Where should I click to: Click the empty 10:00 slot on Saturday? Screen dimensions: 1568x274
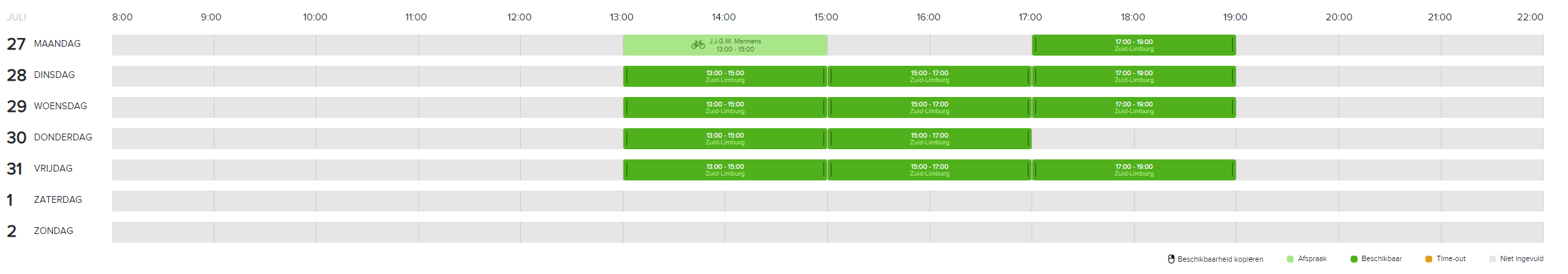367,201
